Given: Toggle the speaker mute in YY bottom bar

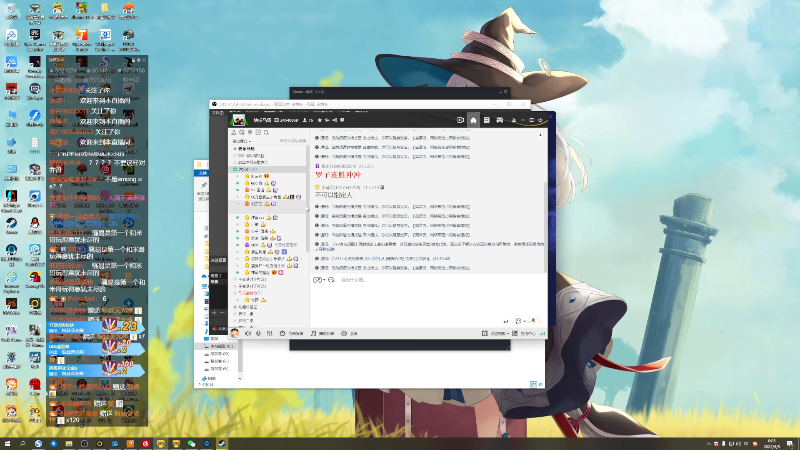Looking at the screenshot, I should click(248, 333).
